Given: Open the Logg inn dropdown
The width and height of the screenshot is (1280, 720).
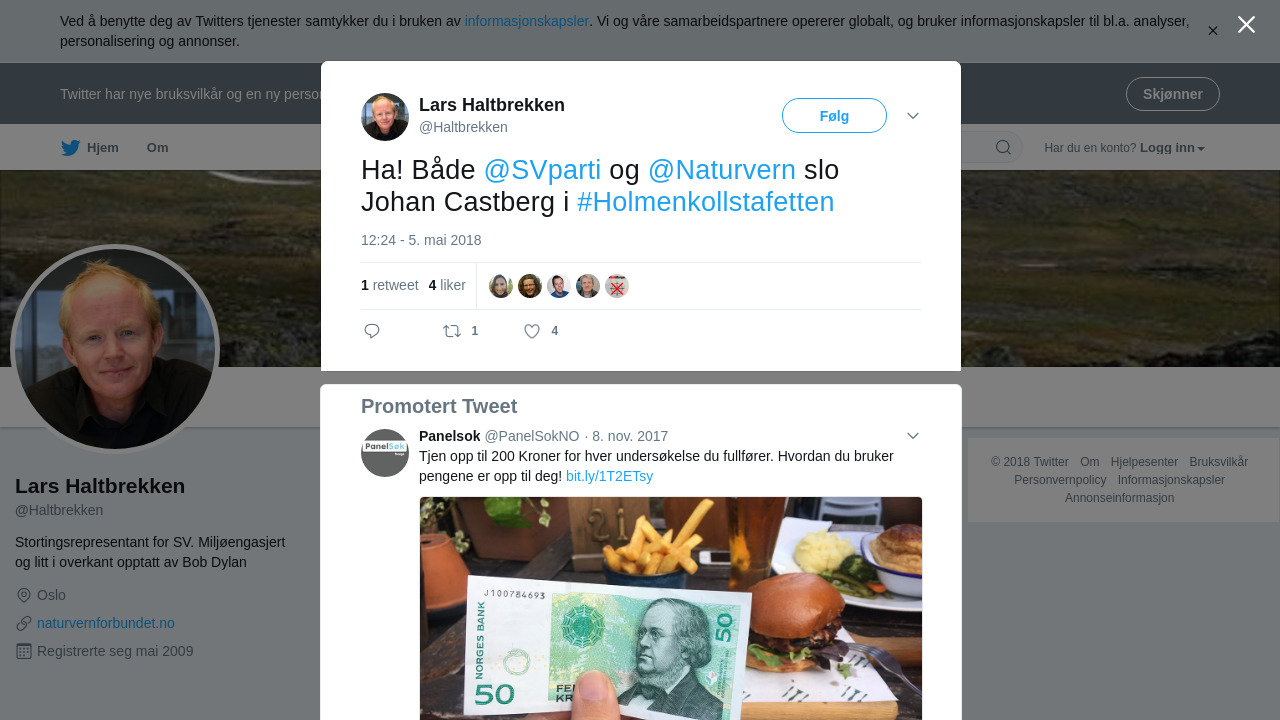Looking at the screenshot, I should click(1172, 148).
